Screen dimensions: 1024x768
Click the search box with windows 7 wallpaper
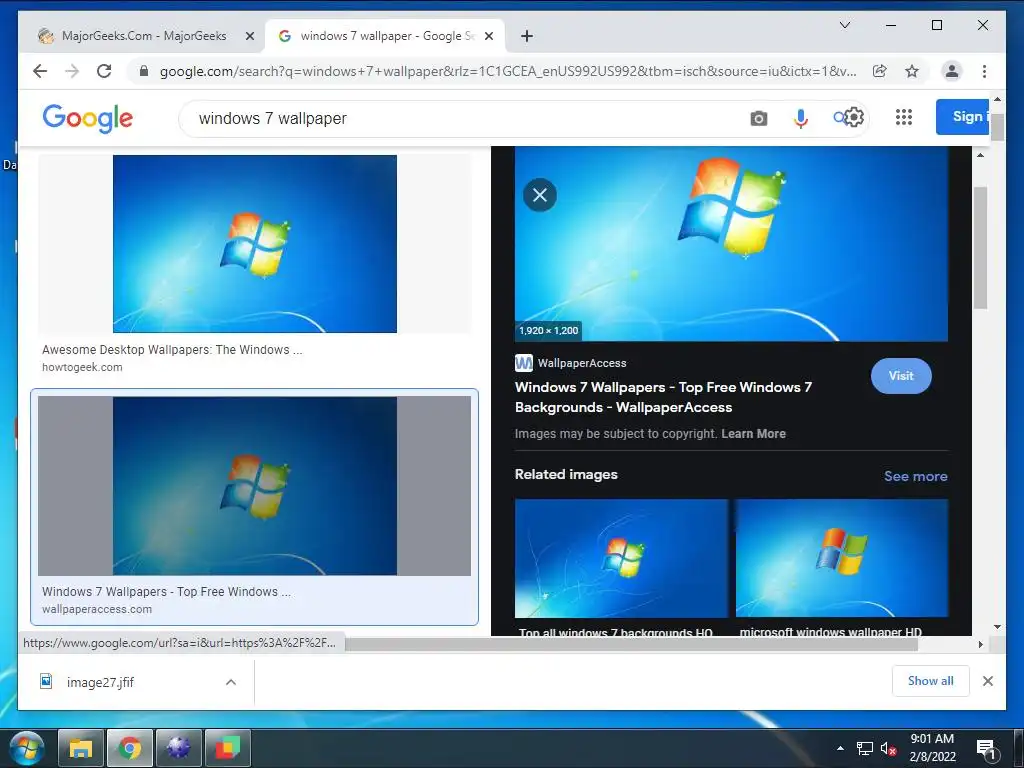[x=457, y=118]
